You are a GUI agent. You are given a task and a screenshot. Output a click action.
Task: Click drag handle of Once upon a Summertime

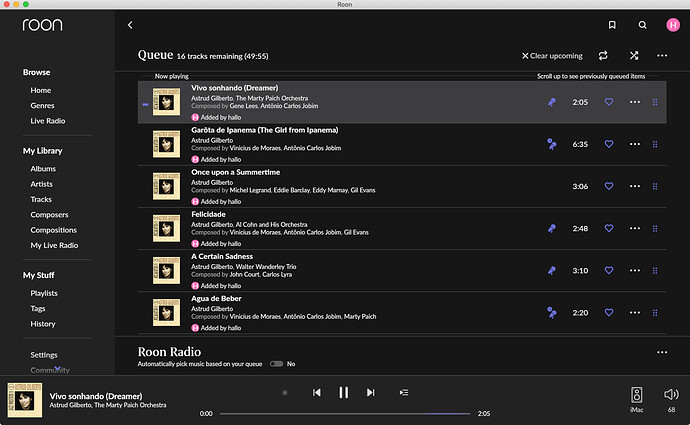655,187
